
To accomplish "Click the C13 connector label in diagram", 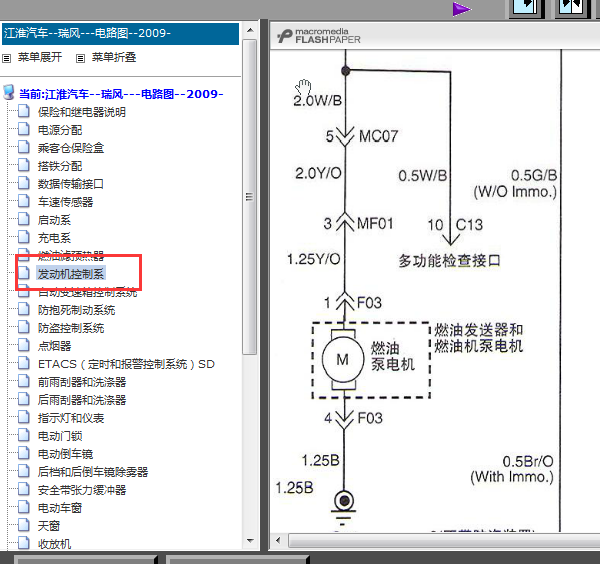I will tap(469, 225).
